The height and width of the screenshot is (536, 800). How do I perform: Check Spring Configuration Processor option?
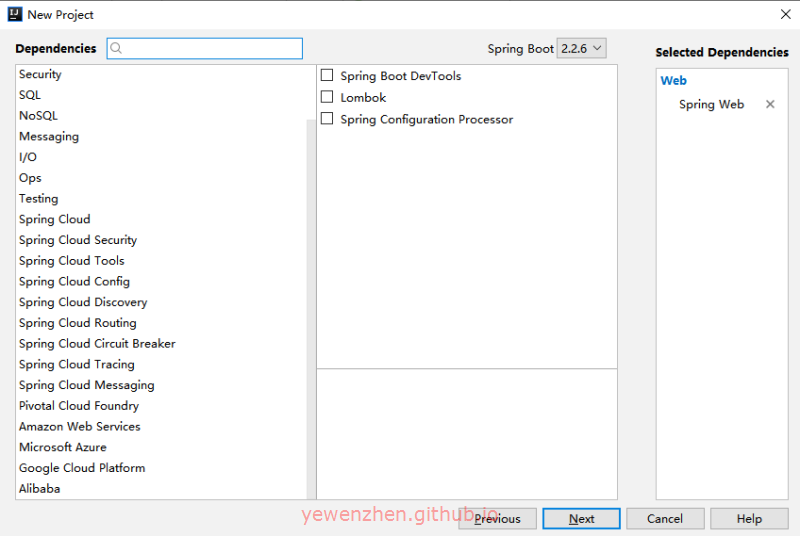(x=326, y=119)
